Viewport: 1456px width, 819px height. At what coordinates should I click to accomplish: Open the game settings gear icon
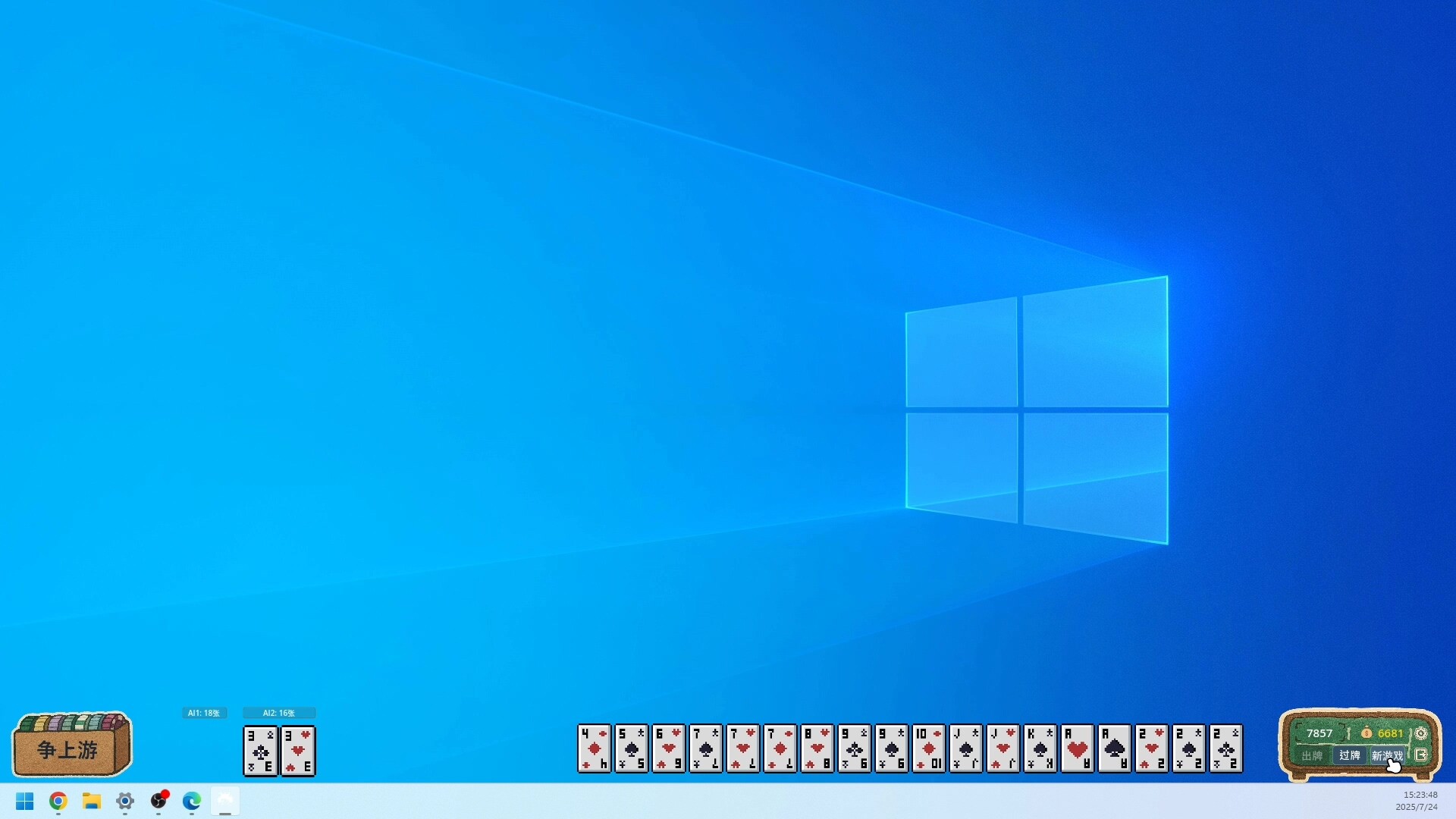(1422, 733)
